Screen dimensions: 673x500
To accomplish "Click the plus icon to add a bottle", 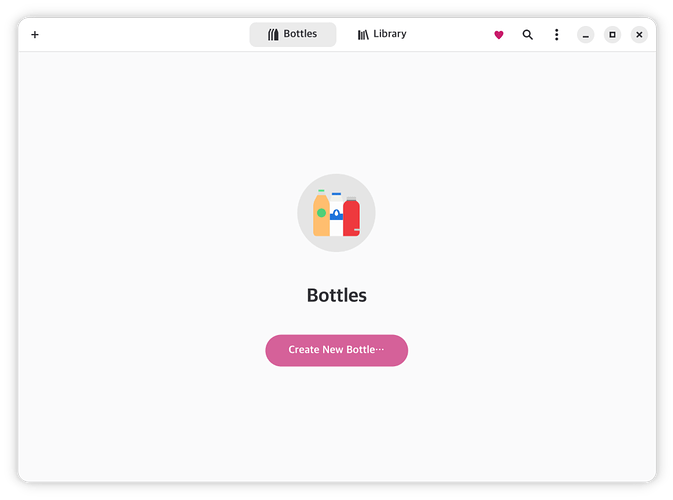I will point(35,34).
